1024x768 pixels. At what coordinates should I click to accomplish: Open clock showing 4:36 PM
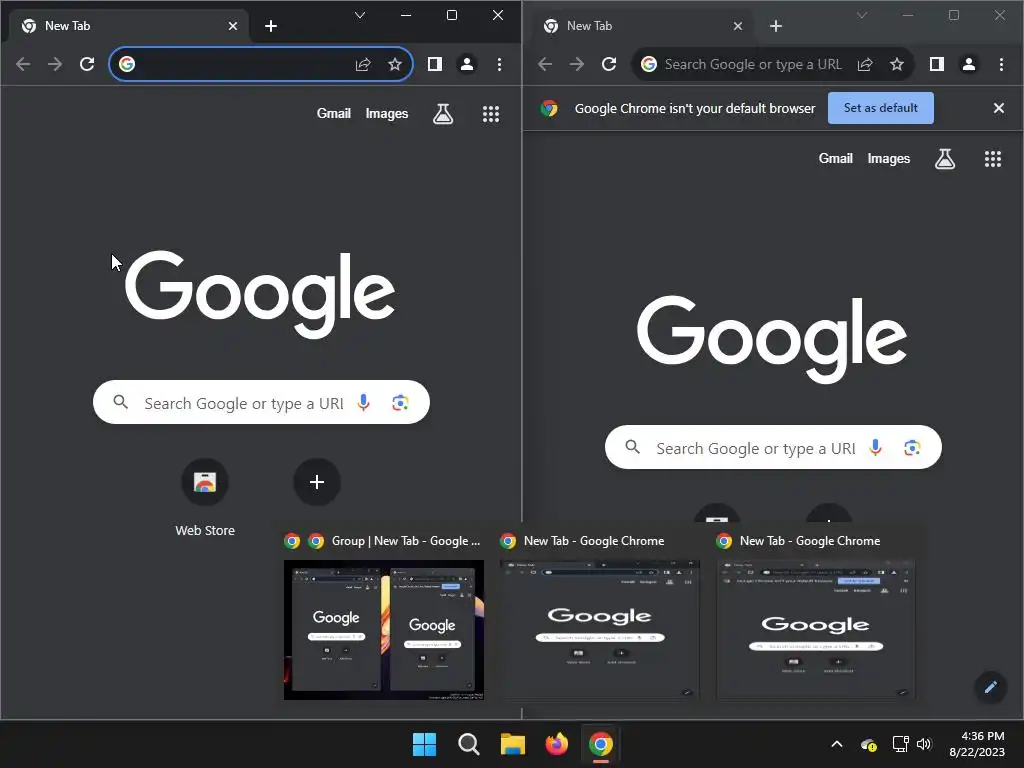pyautogui.click(x=977, y=744)
